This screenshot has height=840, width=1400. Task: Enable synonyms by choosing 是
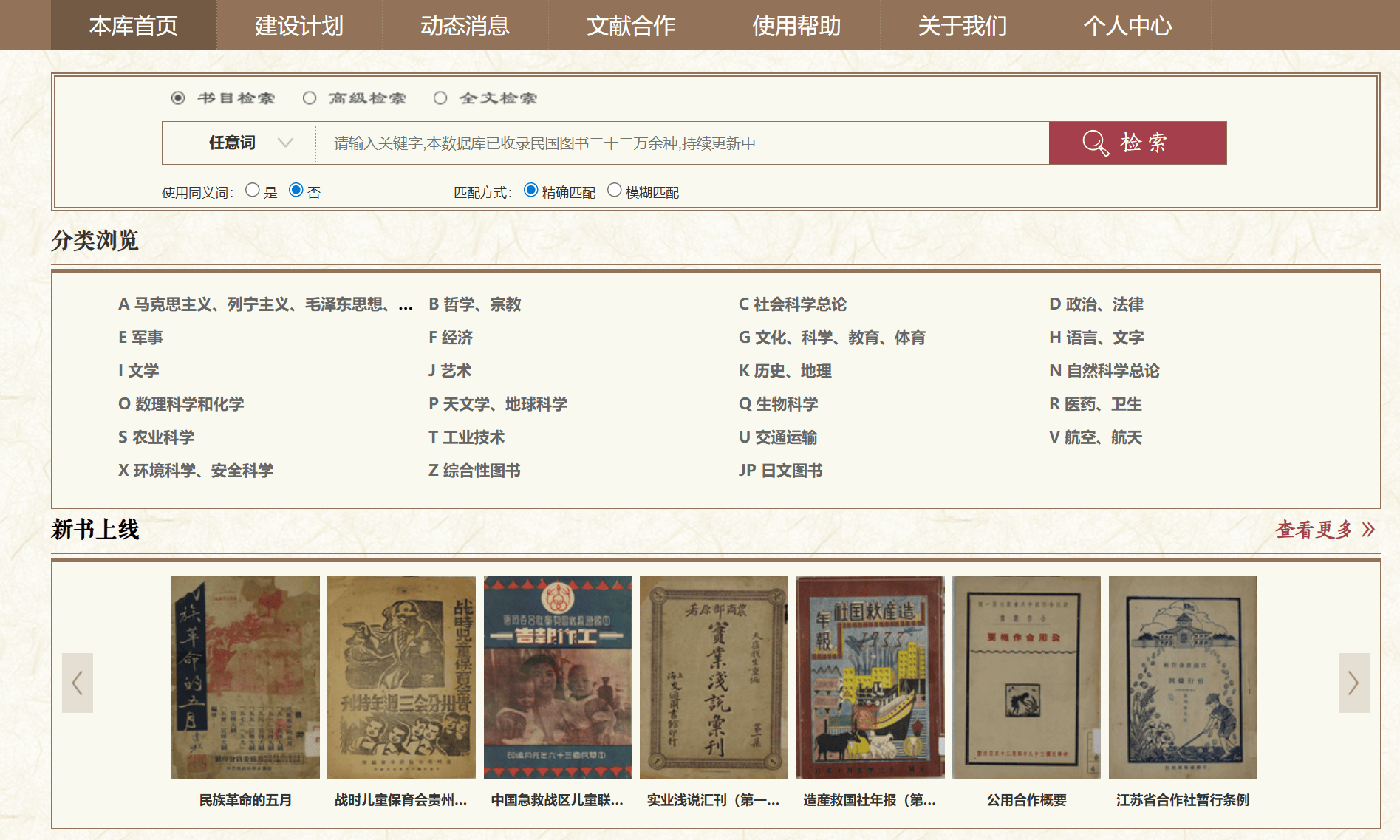click(x=253, y=191)
